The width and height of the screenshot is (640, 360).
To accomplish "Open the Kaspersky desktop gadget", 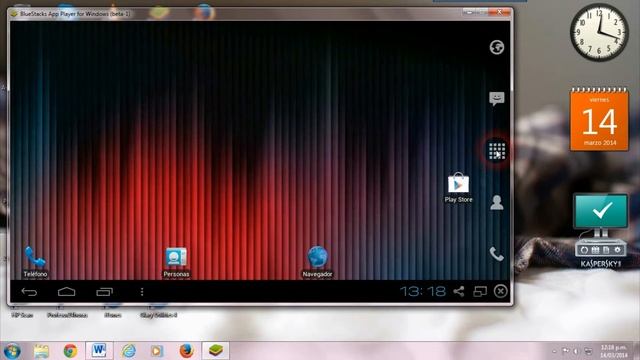I will 600,231.
